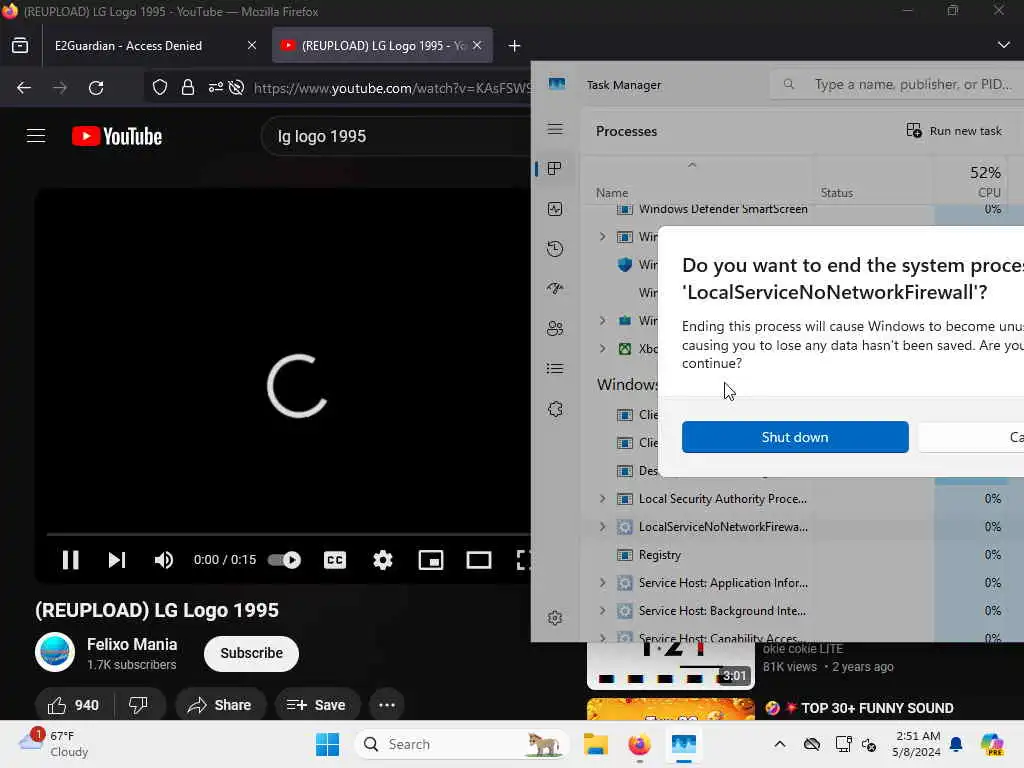Expand LocalServiceNoNetworkFirewall process row
Viewport: 1024px width, 768px height.
tap(603, 526)
